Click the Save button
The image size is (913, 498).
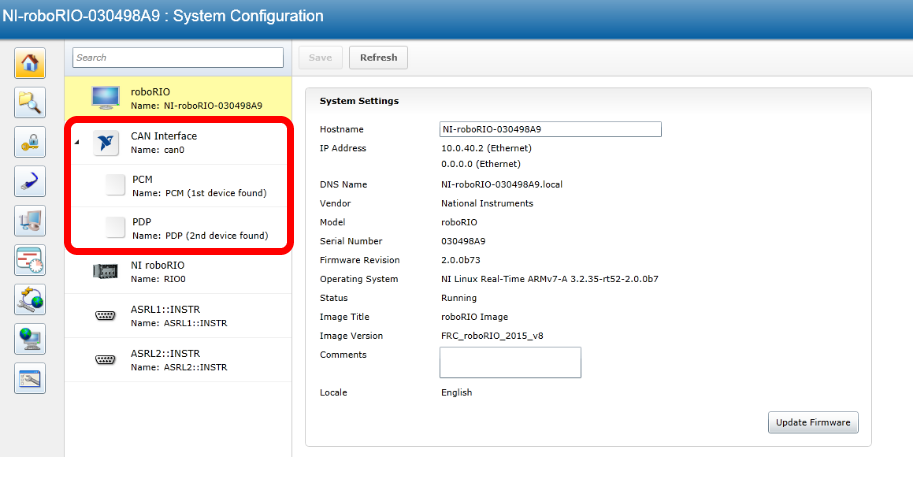pos(320,58)
